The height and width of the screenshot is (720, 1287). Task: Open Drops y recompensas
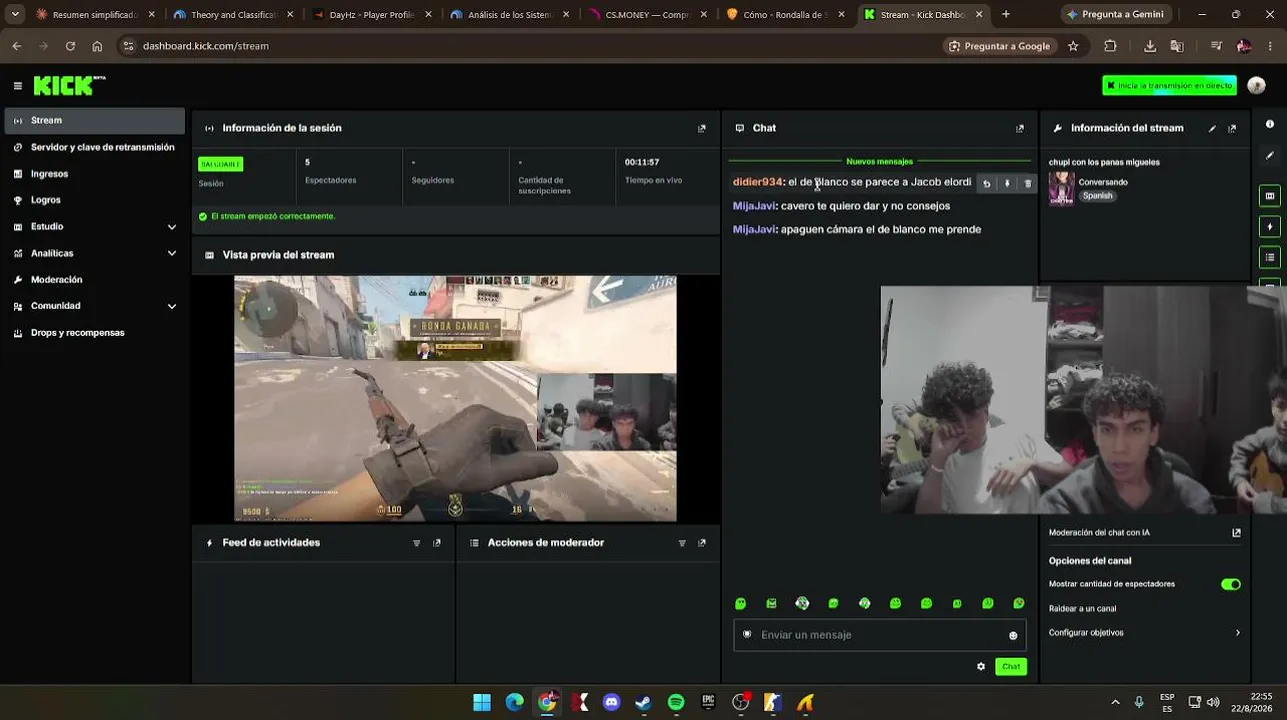(93, 333)
